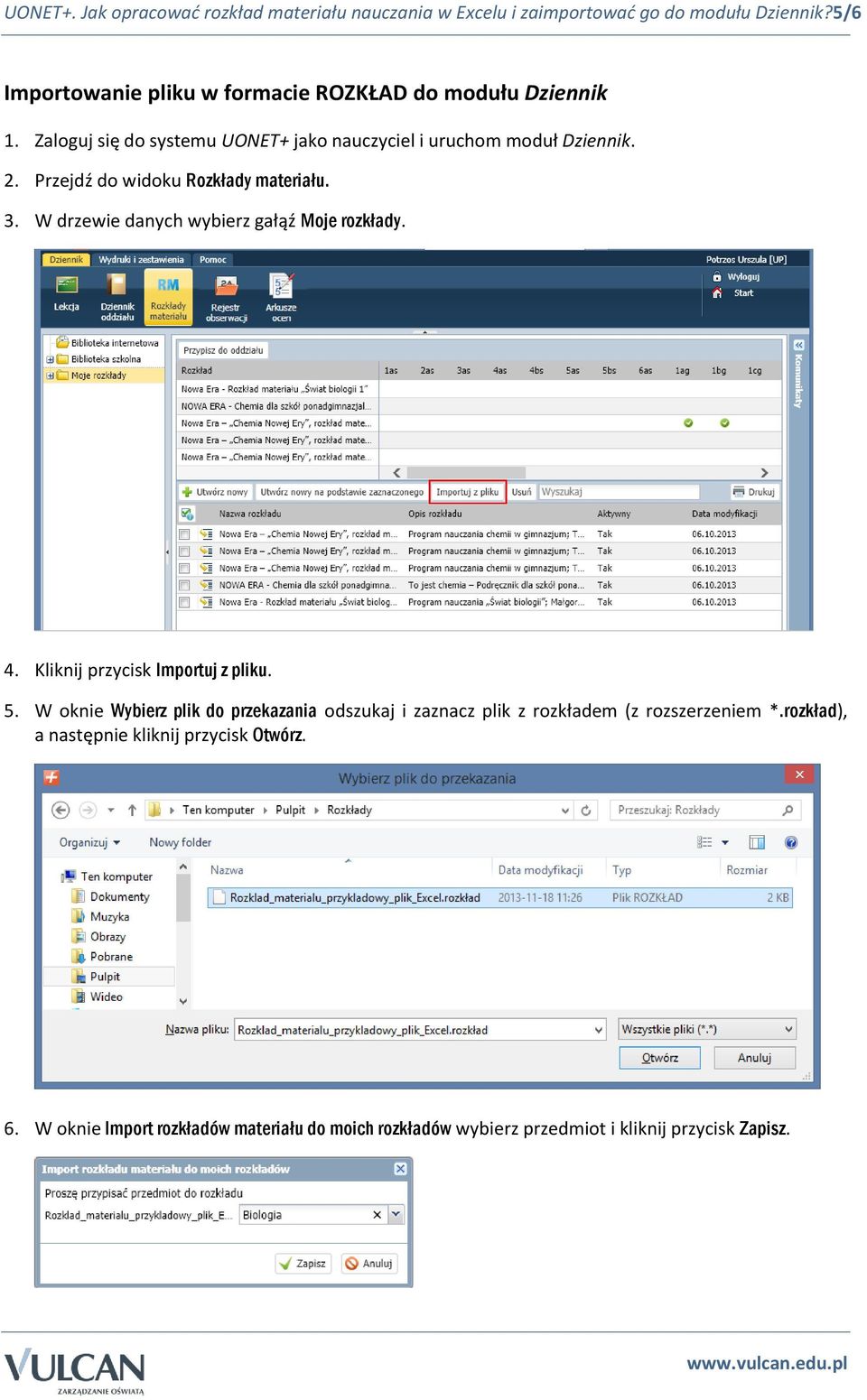The image size is (867, 1400).
Task: Tick the checkbox for the Świat biolog row
Action: pos(184,602)
